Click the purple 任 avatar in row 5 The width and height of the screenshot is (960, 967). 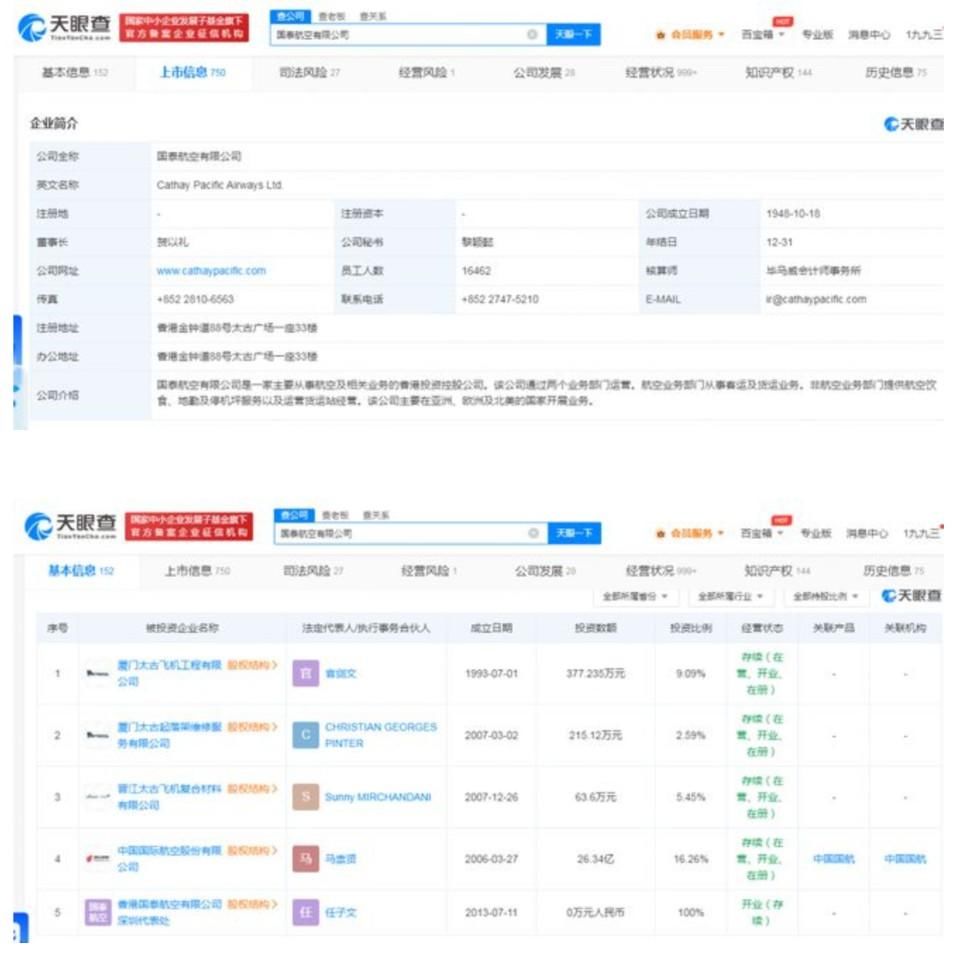[306, 912]
